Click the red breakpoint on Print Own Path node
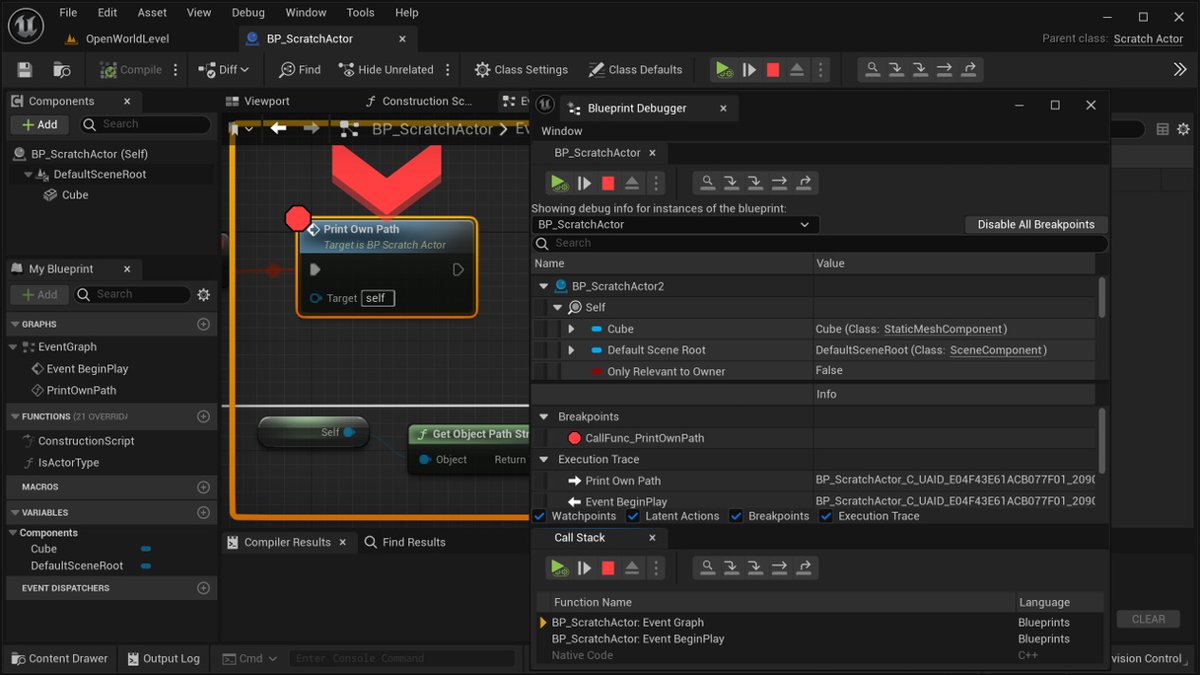 297,217
